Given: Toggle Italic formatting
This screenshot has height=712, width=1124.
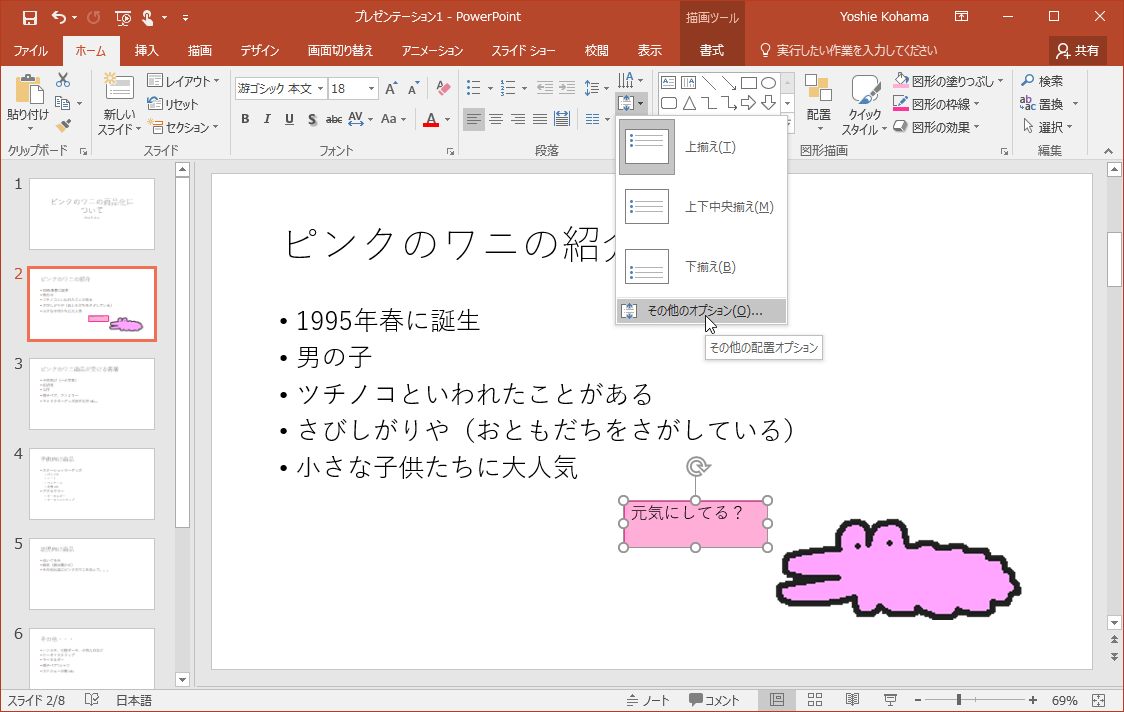Looking at the screenshot, I should [267, 120].
